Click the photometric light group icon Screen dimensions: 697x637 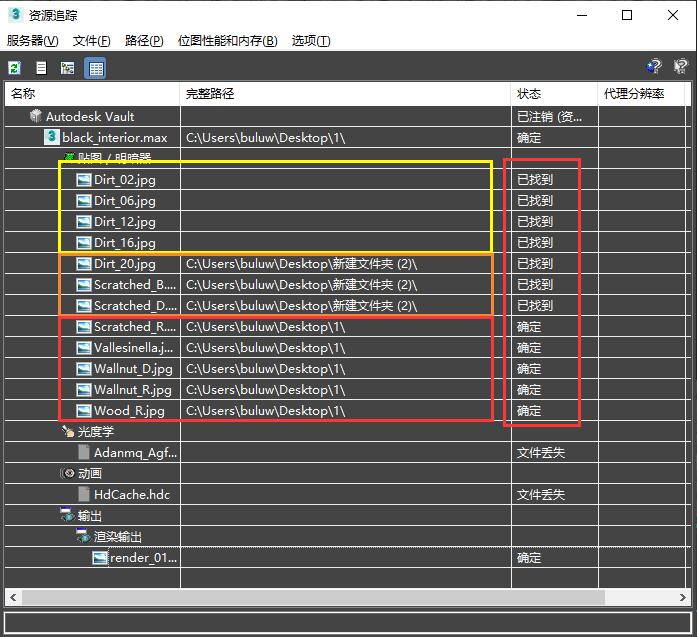[x=68, y=431]
